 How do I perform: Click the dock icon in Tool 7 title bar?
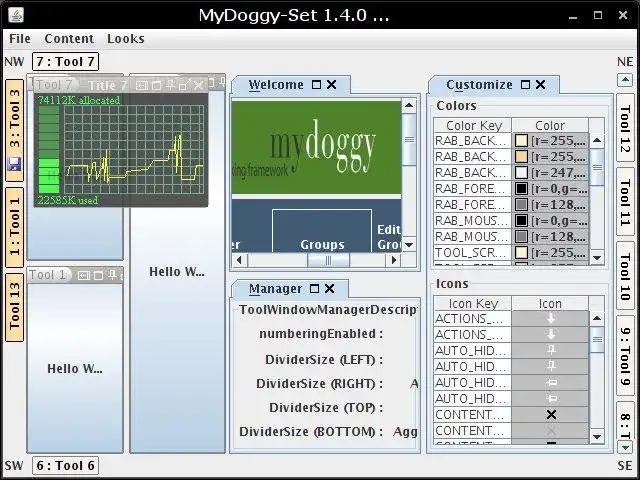142,85
